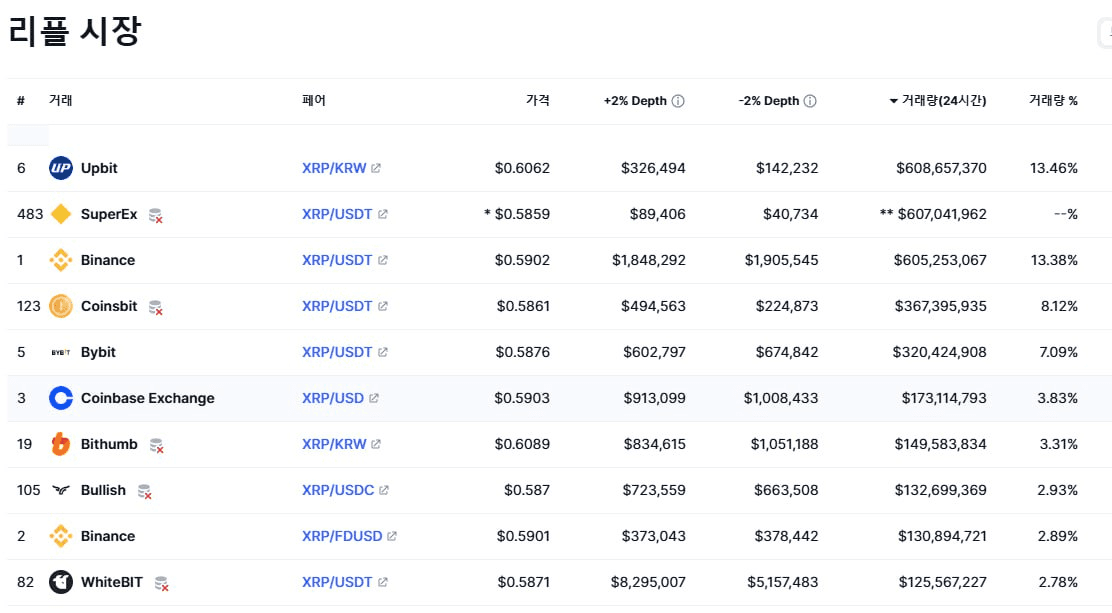
Task: Sort table by 거래량 % header
Action: coord(1053,101)
